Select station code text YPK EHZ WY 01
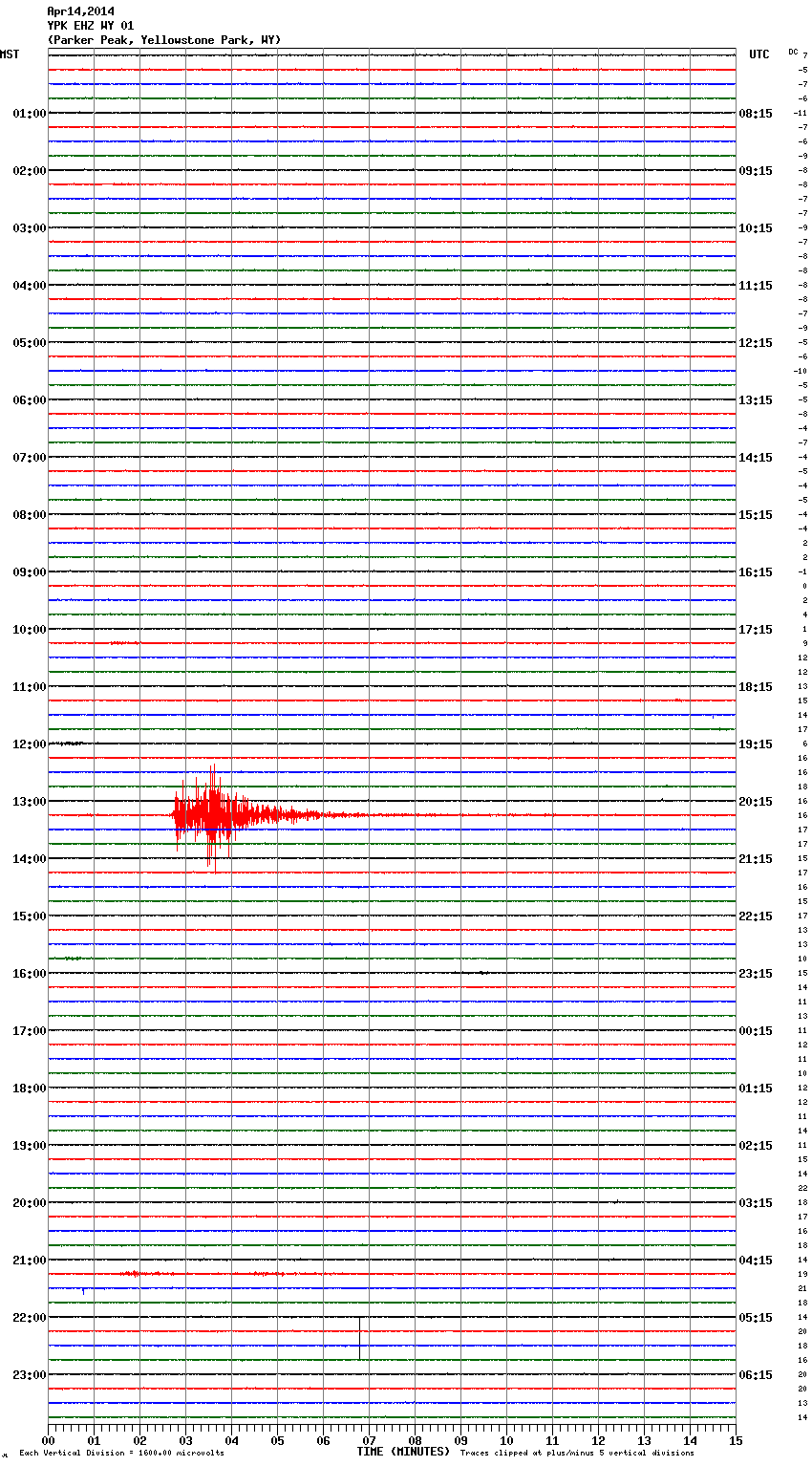The width and height of the screenshot is (812, 1466). coord(91,26)
